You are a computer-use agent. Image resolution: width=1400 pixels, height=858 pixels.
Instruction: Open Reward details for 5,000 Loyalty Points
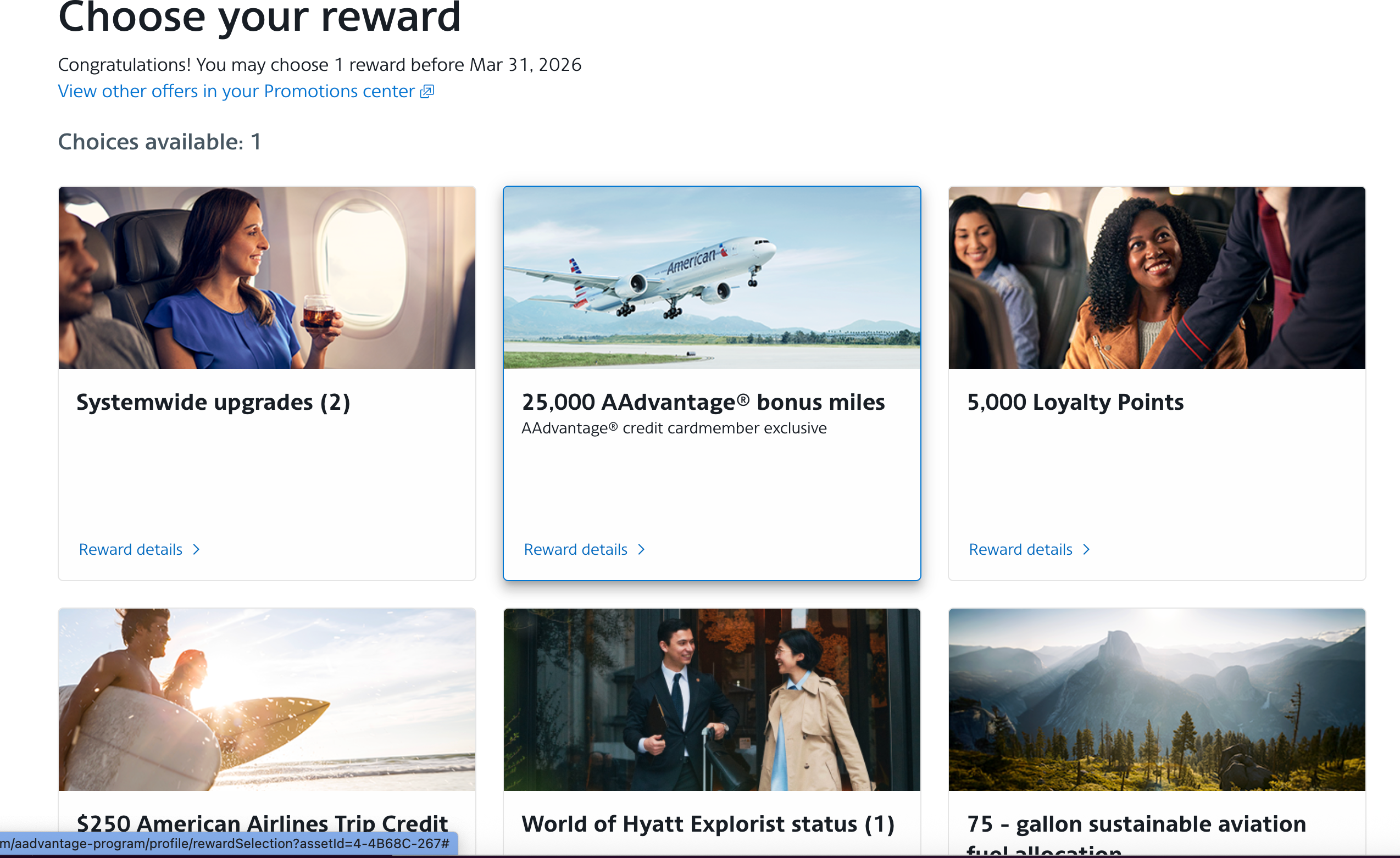1020,549
